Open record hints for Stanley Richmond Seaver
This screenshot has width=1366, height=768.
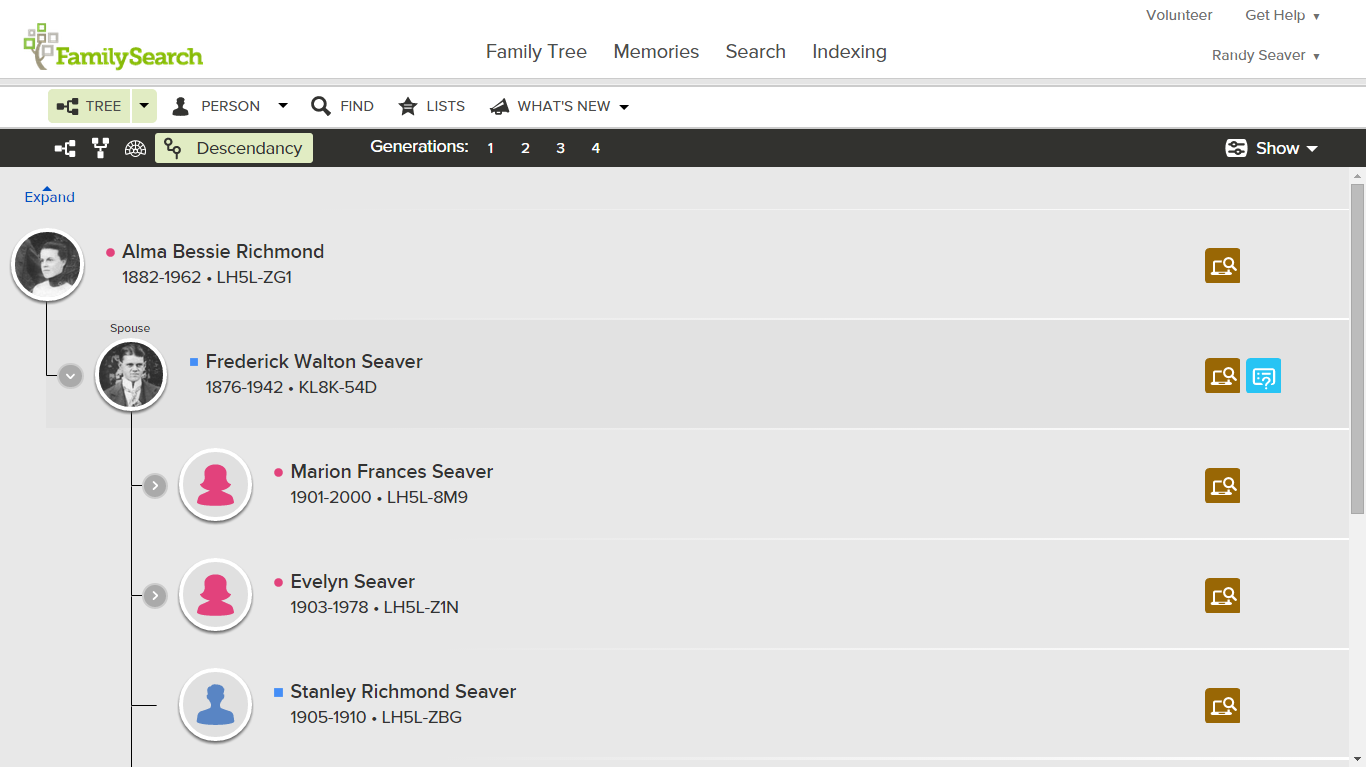[x=1222, y=705]
